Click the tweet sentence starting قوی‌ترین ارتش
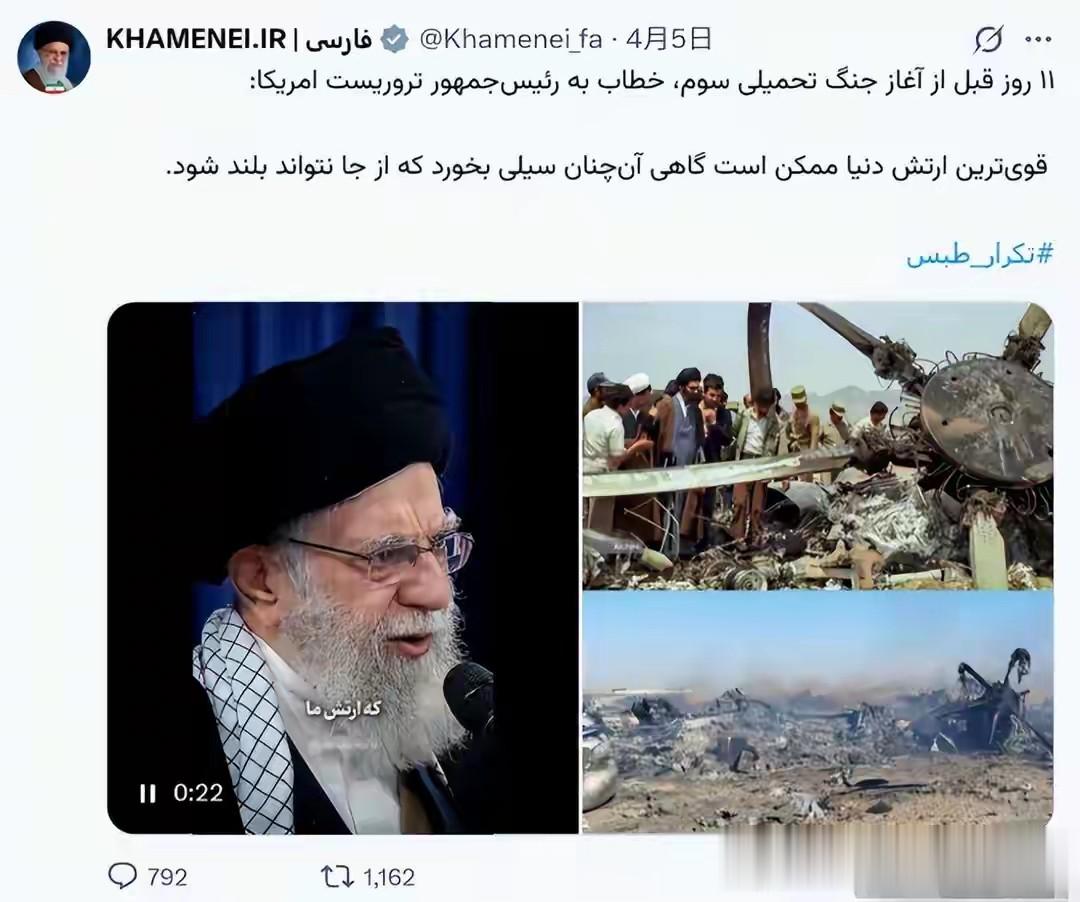Screen dimensions: 1080x902 (607, 167)
